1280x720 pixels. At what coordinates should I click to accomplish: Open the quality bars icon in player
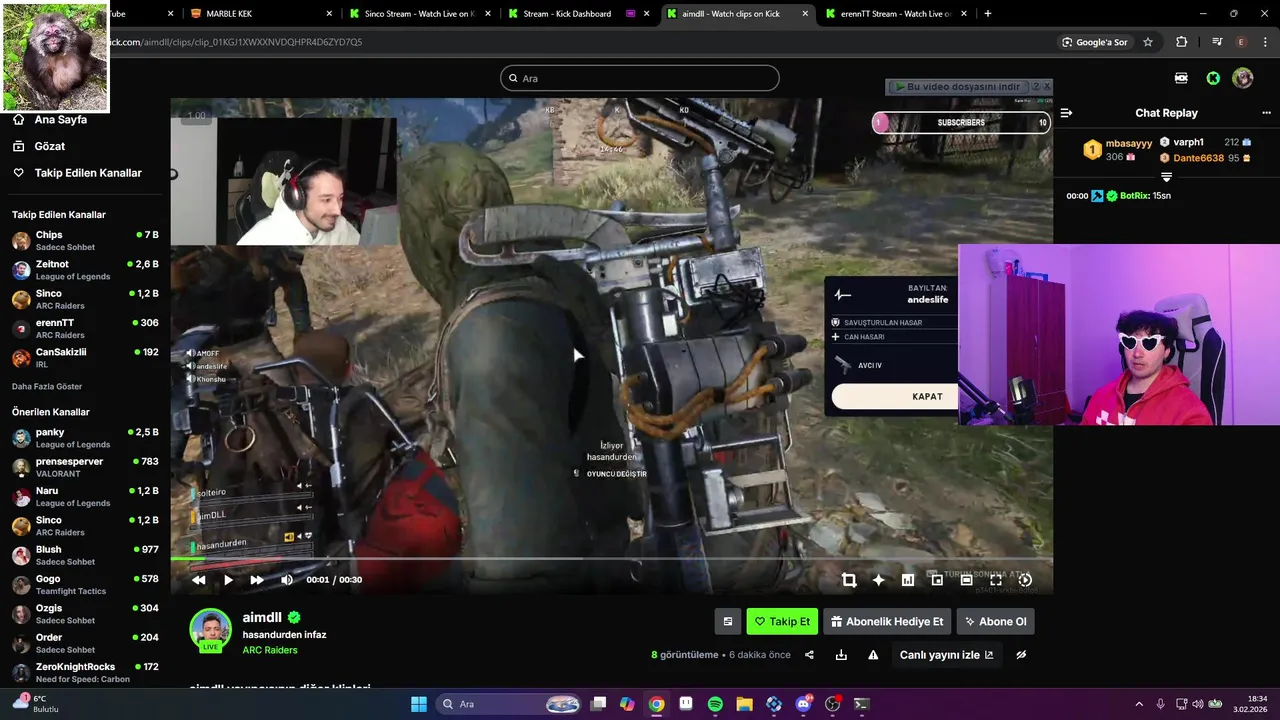click(908, 580)
